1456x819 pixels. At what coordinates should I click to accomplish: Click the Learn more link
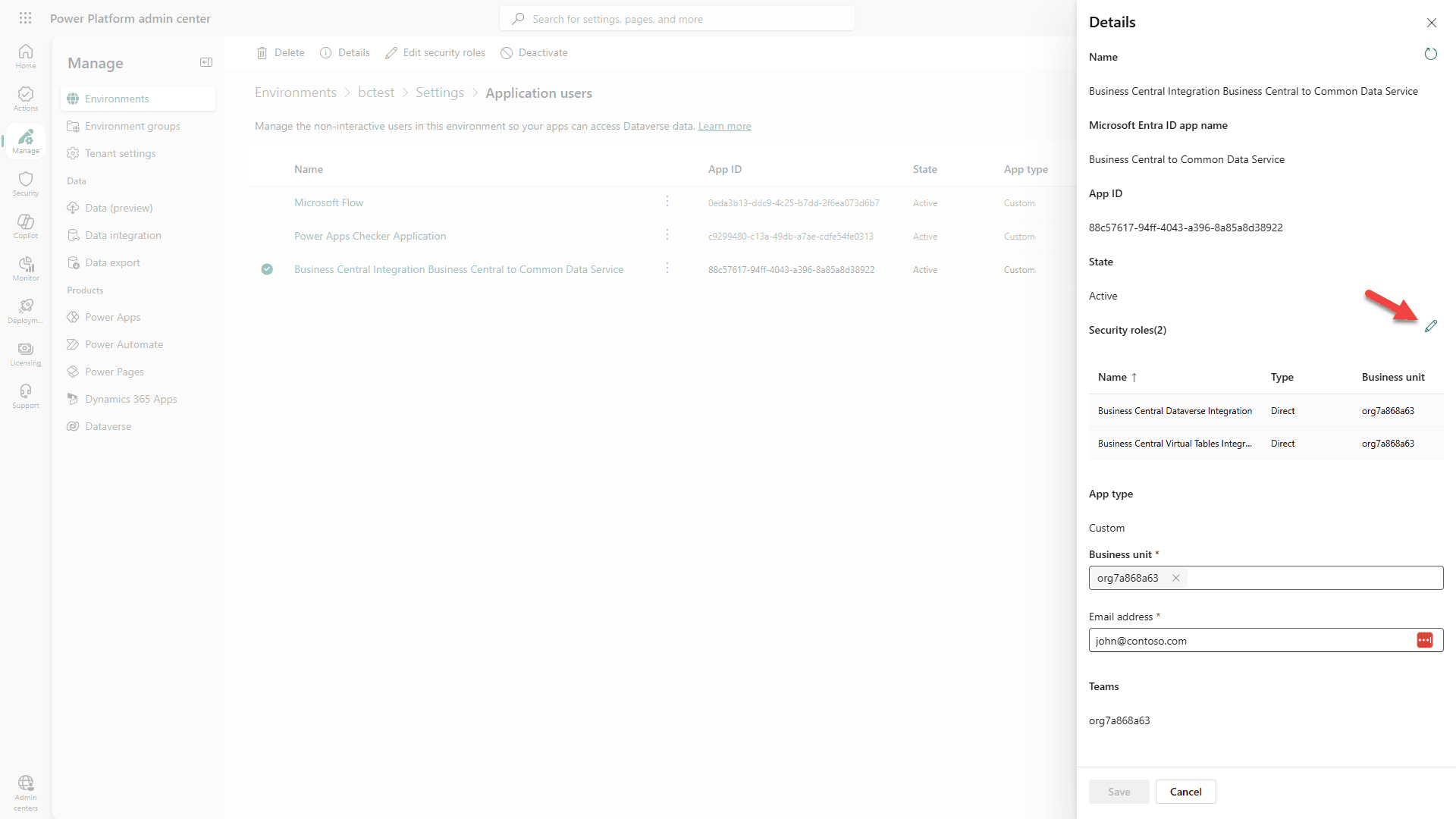pos(725,126)
